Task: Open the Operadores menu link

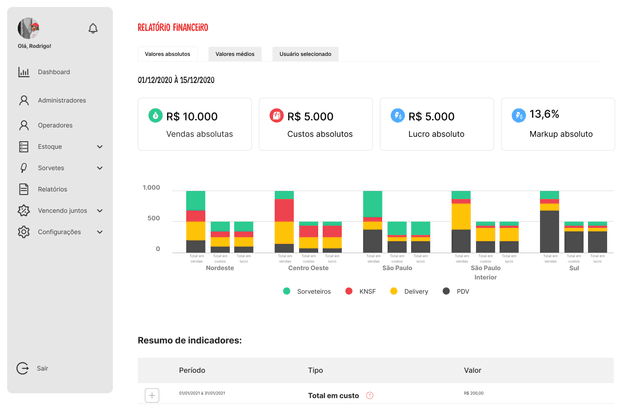Action: pyautogui.click(x=55, y=126)
